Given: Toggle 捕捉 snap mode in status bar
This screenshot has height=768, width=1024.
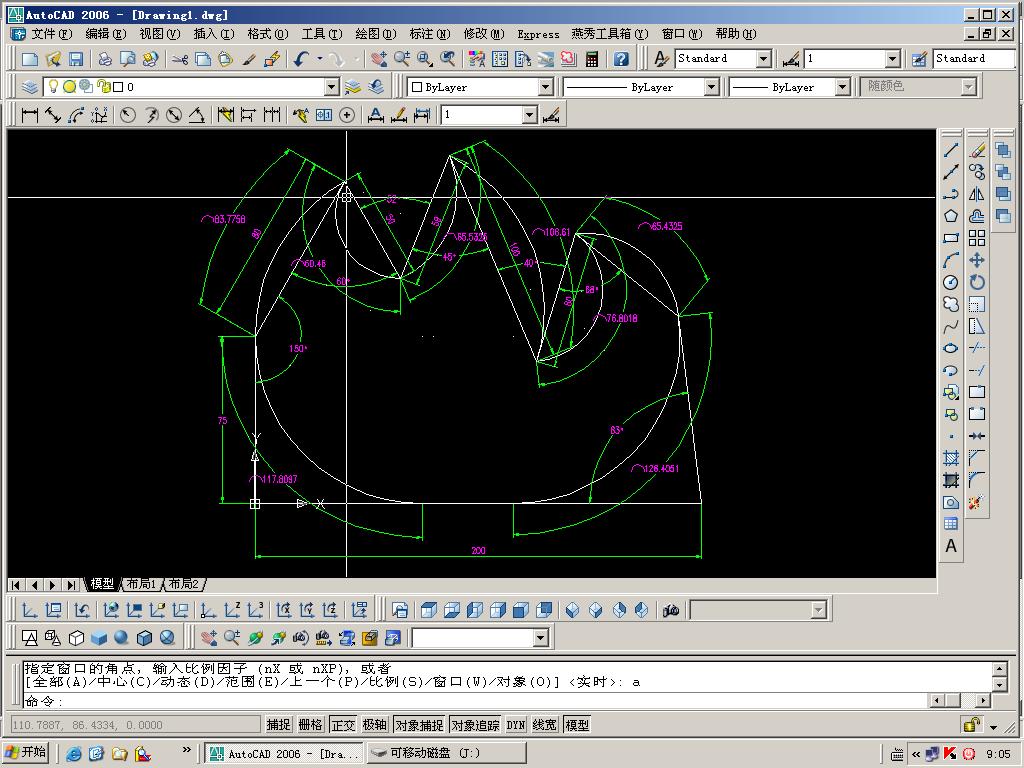Looking at the screenshot, I should click(278, 724).
